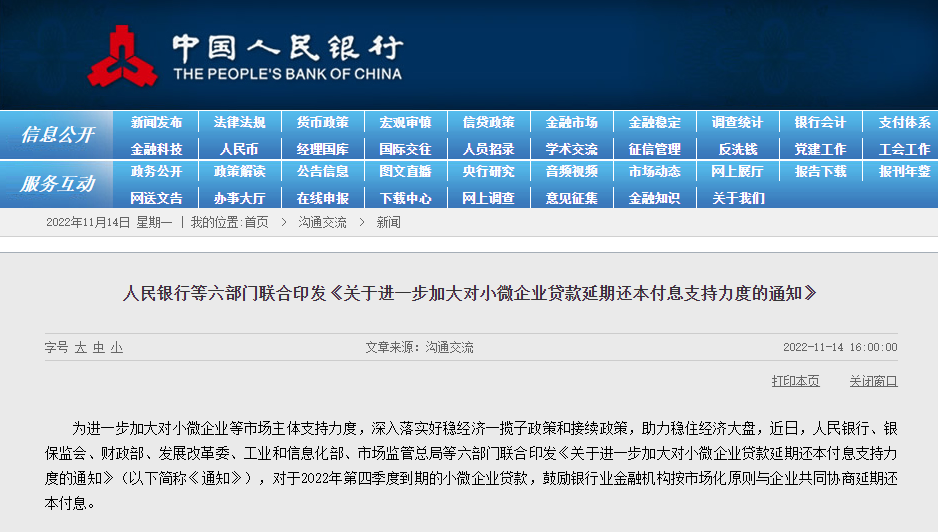Go to 办事大厅 page
The image size is (938, 532).
[x=239, y=198]
